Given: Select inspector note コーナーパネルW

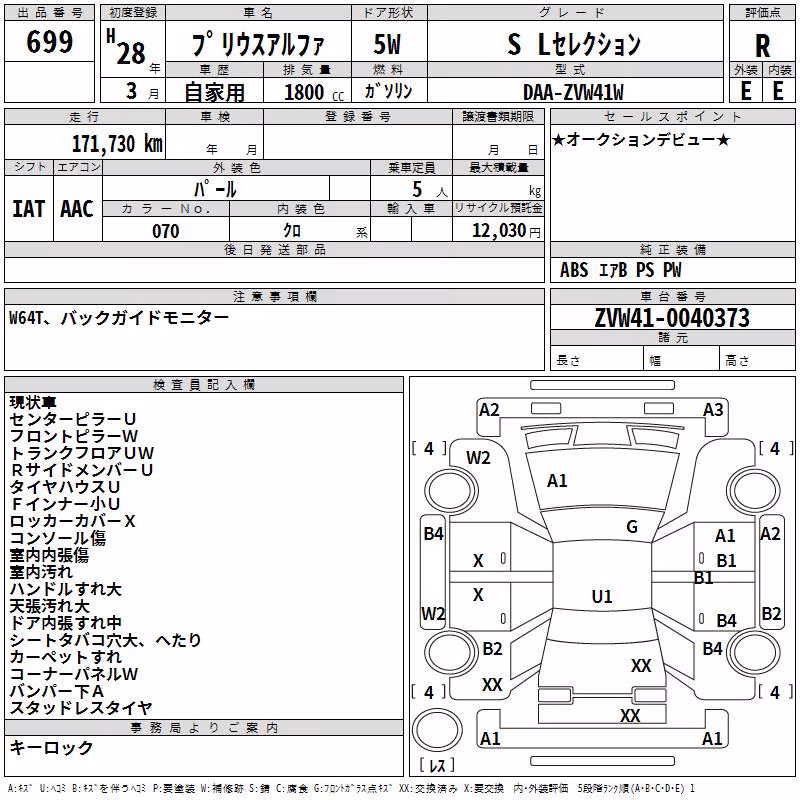Looking at the screenshot, I should [73, 674].
